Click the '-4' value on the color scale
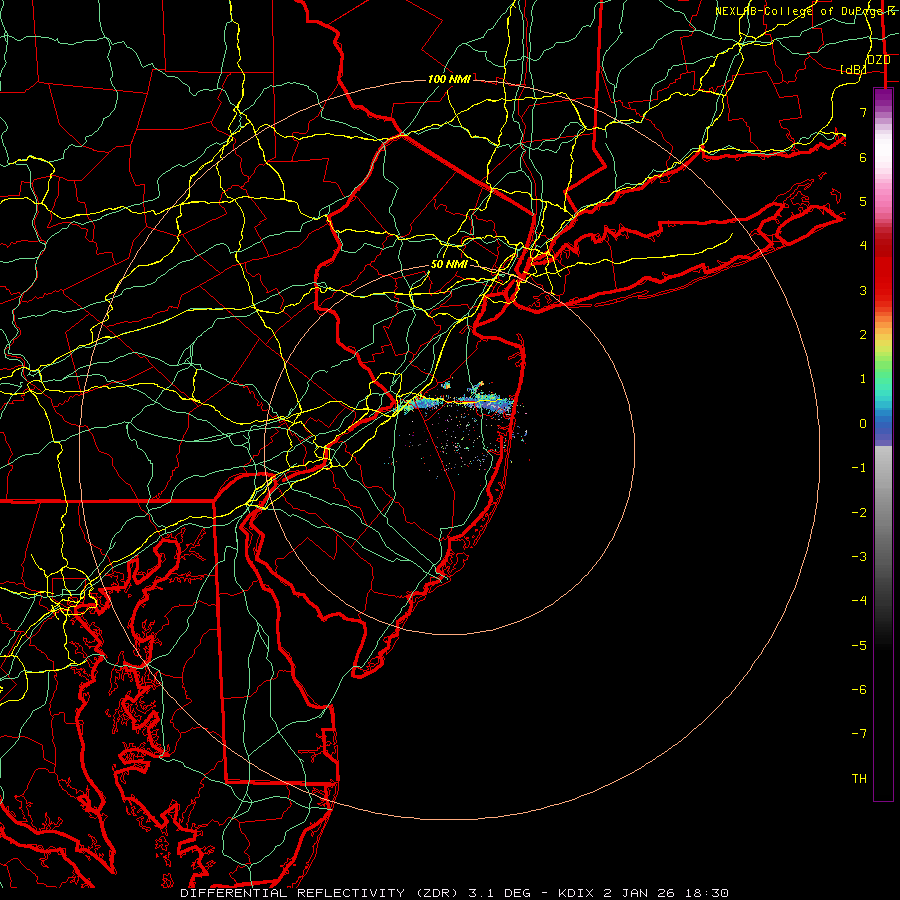 pyautogui.click(x=859, y=601)
